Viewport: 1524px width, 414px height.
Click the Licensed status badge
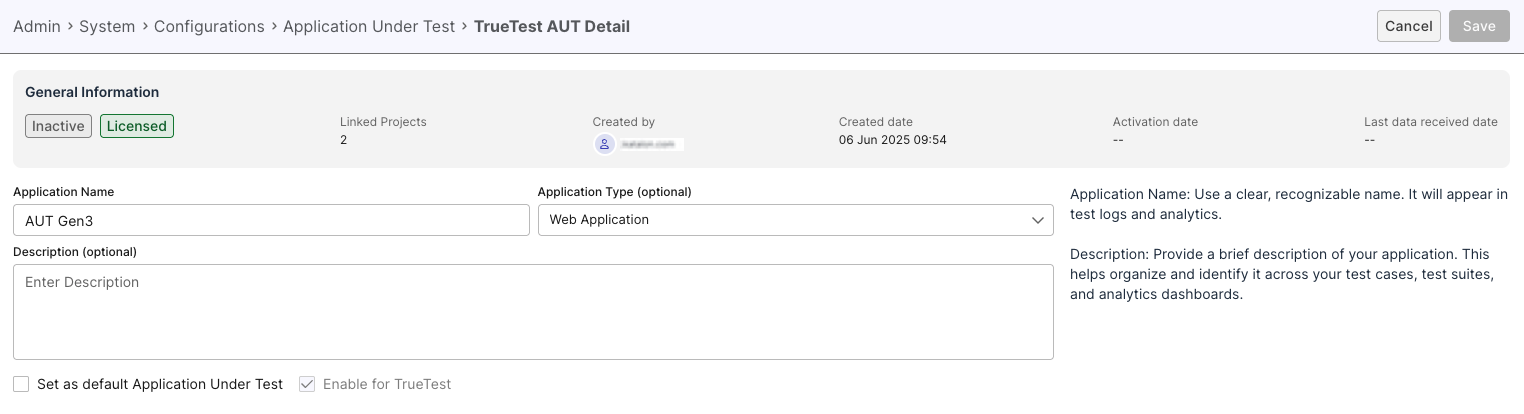[137, 126]
